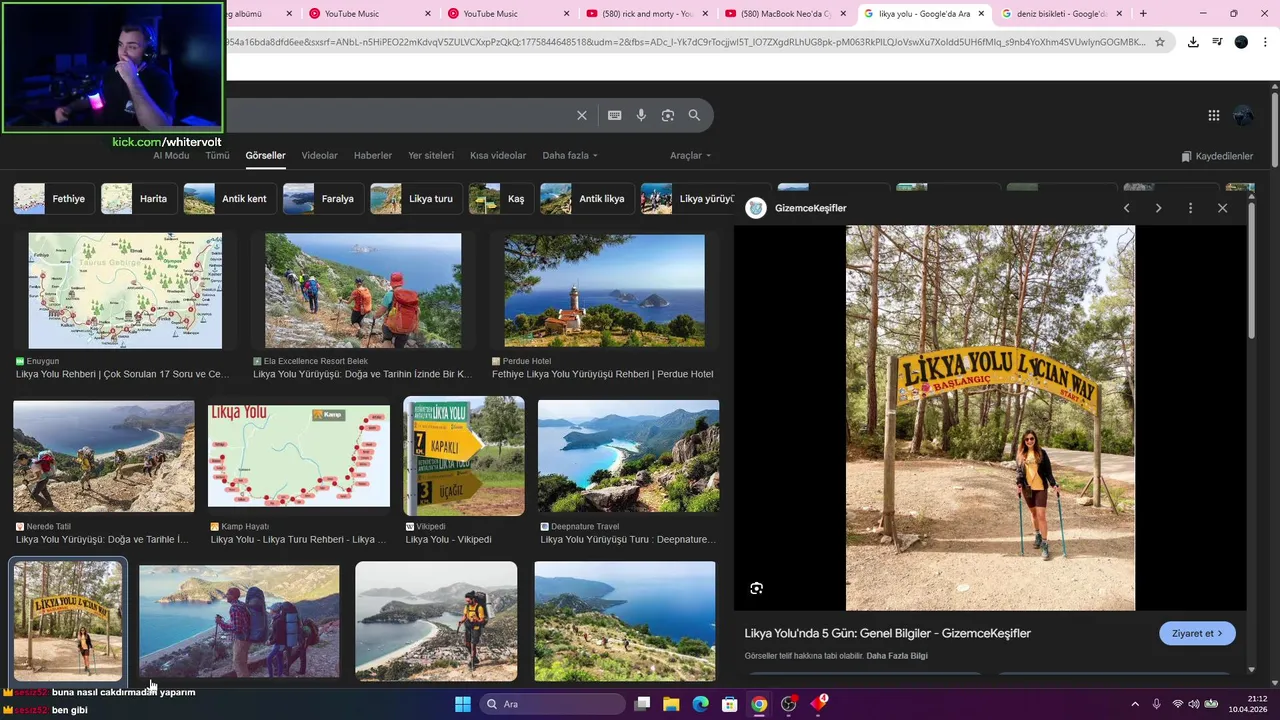Select the Görseller tab
This screenshot has height=720, width=1280.
pos(265,156)
